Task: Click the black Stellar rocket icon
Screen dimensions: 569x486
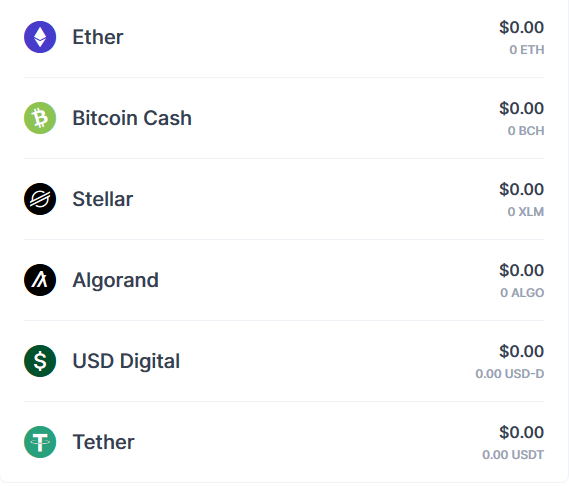Action: point(40,199)
